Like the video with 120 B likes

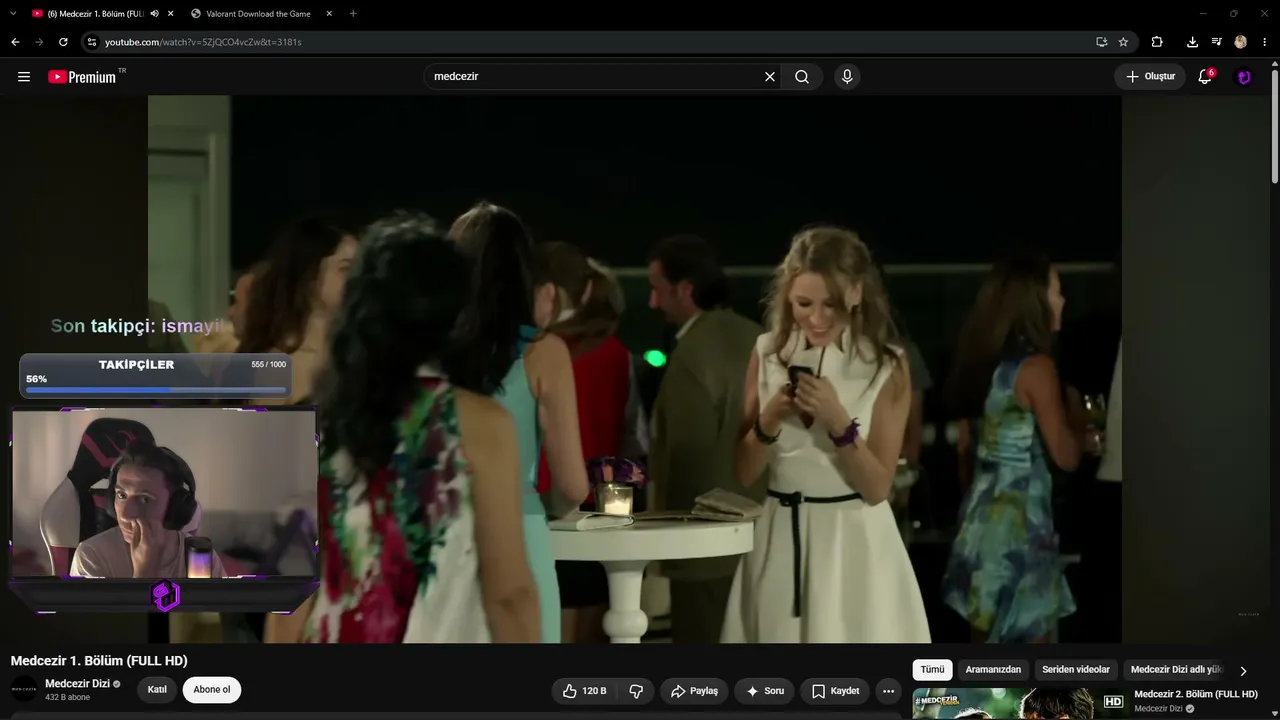pyautogui.click(x=584, y=691)
